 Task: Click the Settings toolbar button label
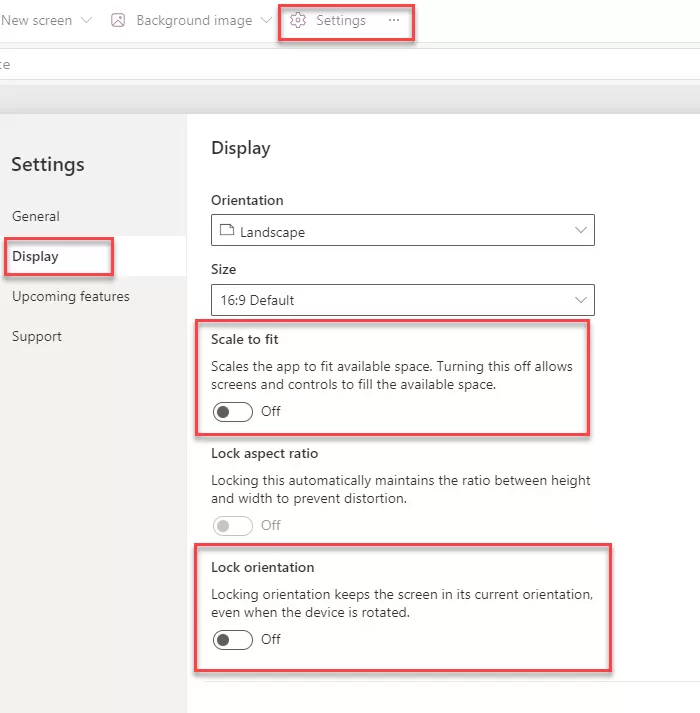point(341,20)
